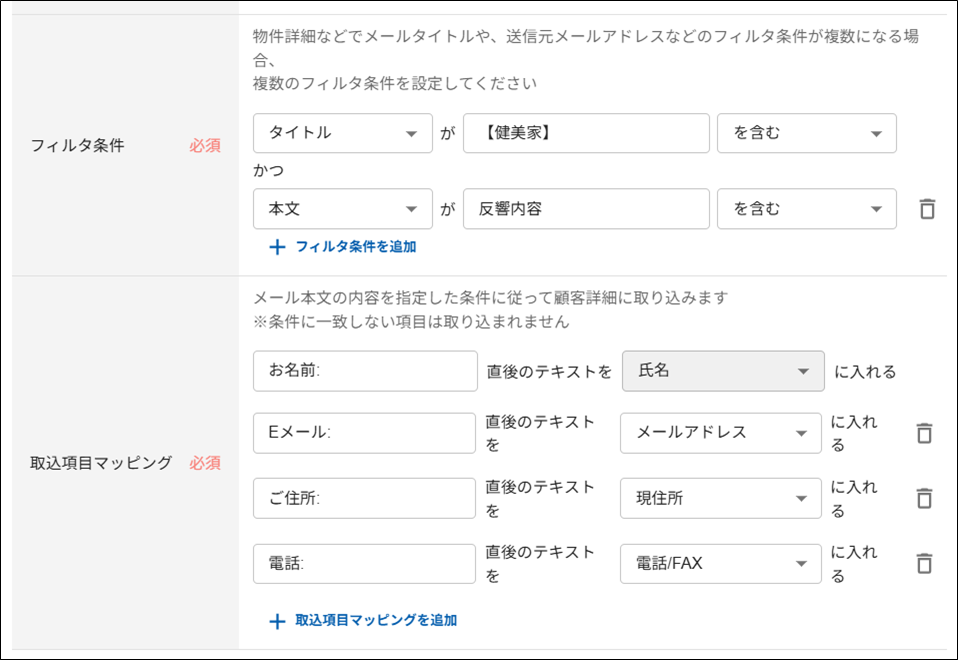This screenshot has height=660, width=958.
Task: Click the ※条件に一致しない項目は取り込まれません note
Action: [411, 322]
